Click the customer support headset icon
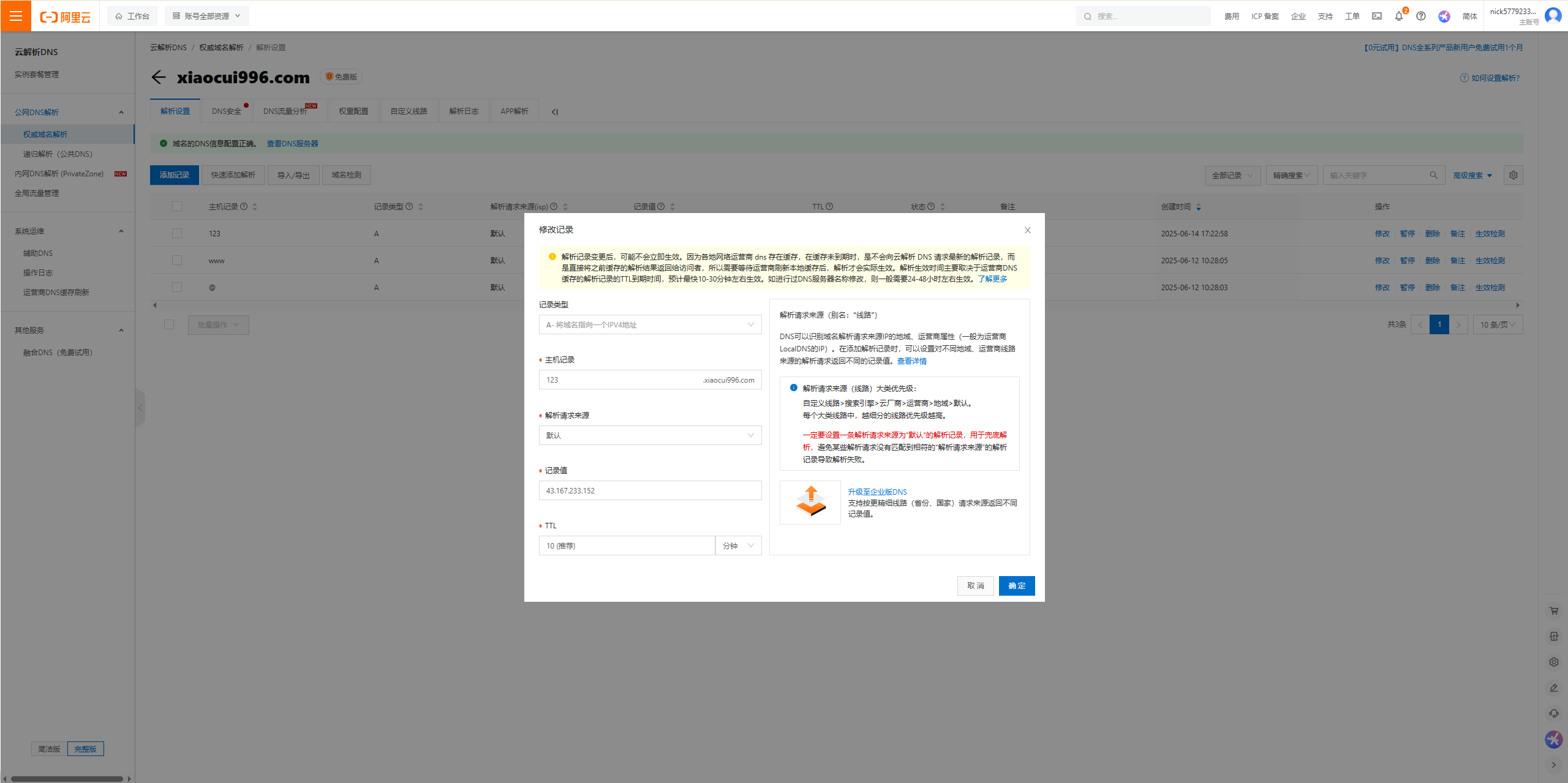The height and width of the screenshot is (783, 1568). coord(1553,713)
